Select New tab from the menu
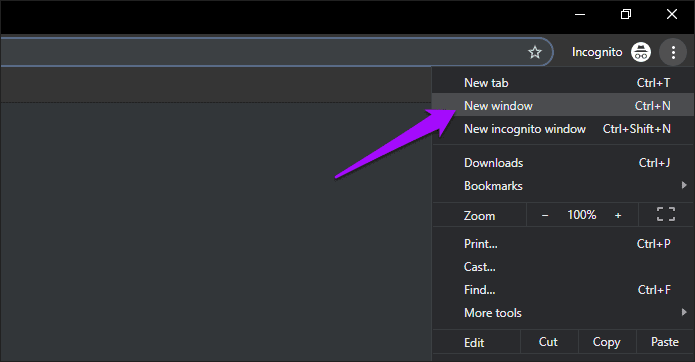 click(563, 83)
